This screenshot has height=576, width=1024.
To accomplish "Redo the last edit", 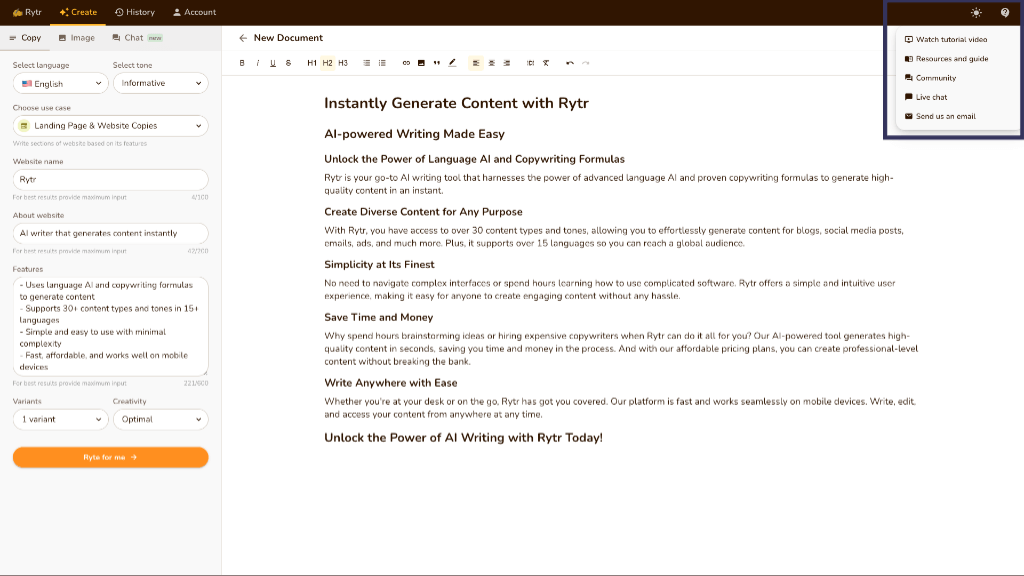I will pyautogui.click(x=586, y=63).
